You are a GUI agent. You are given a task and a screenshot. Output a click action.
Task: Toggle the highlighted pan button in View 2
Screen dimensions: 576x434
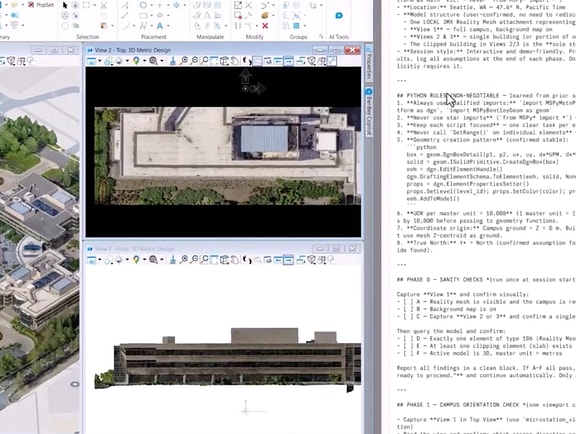coord(257,61)
